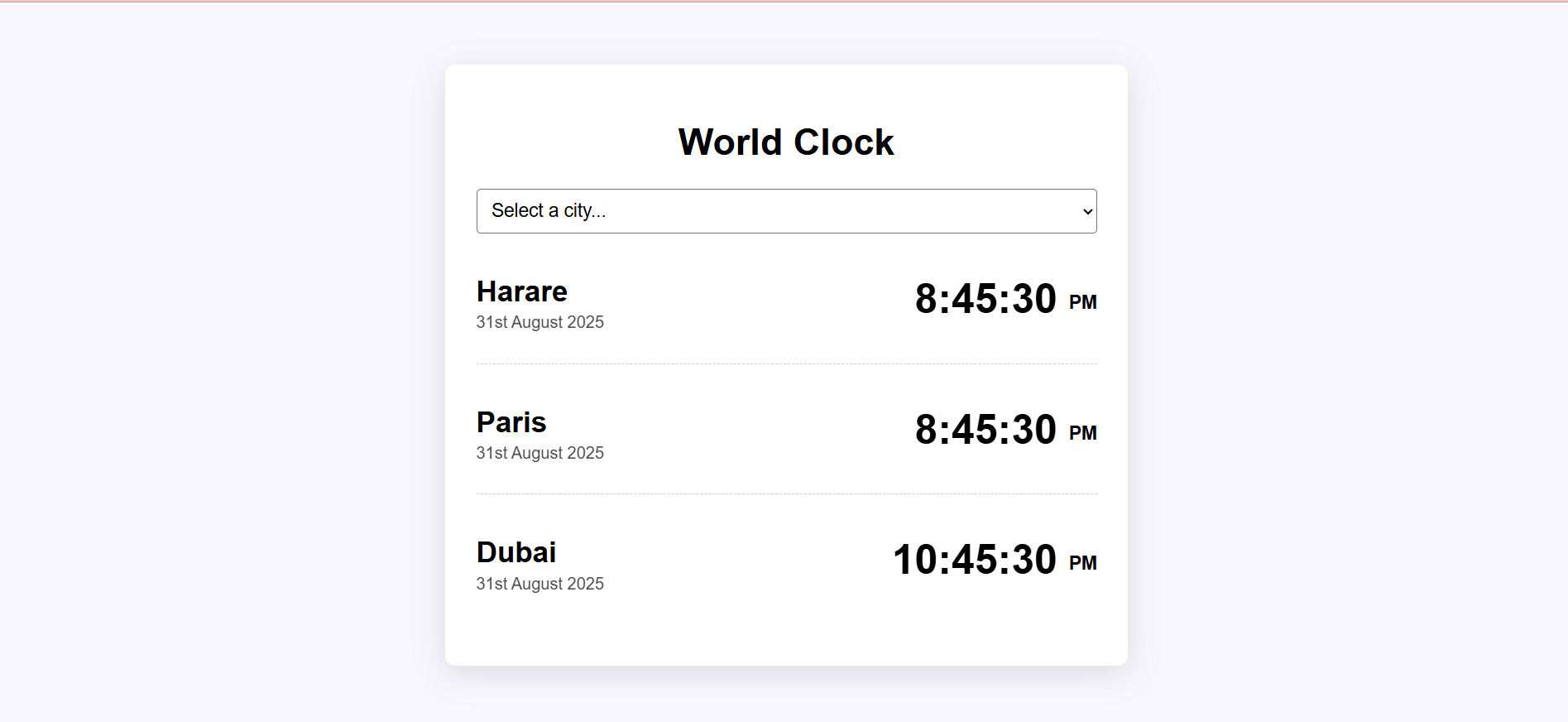Click the World Clock title
1568x722 pixels.
tap(785, 141)
